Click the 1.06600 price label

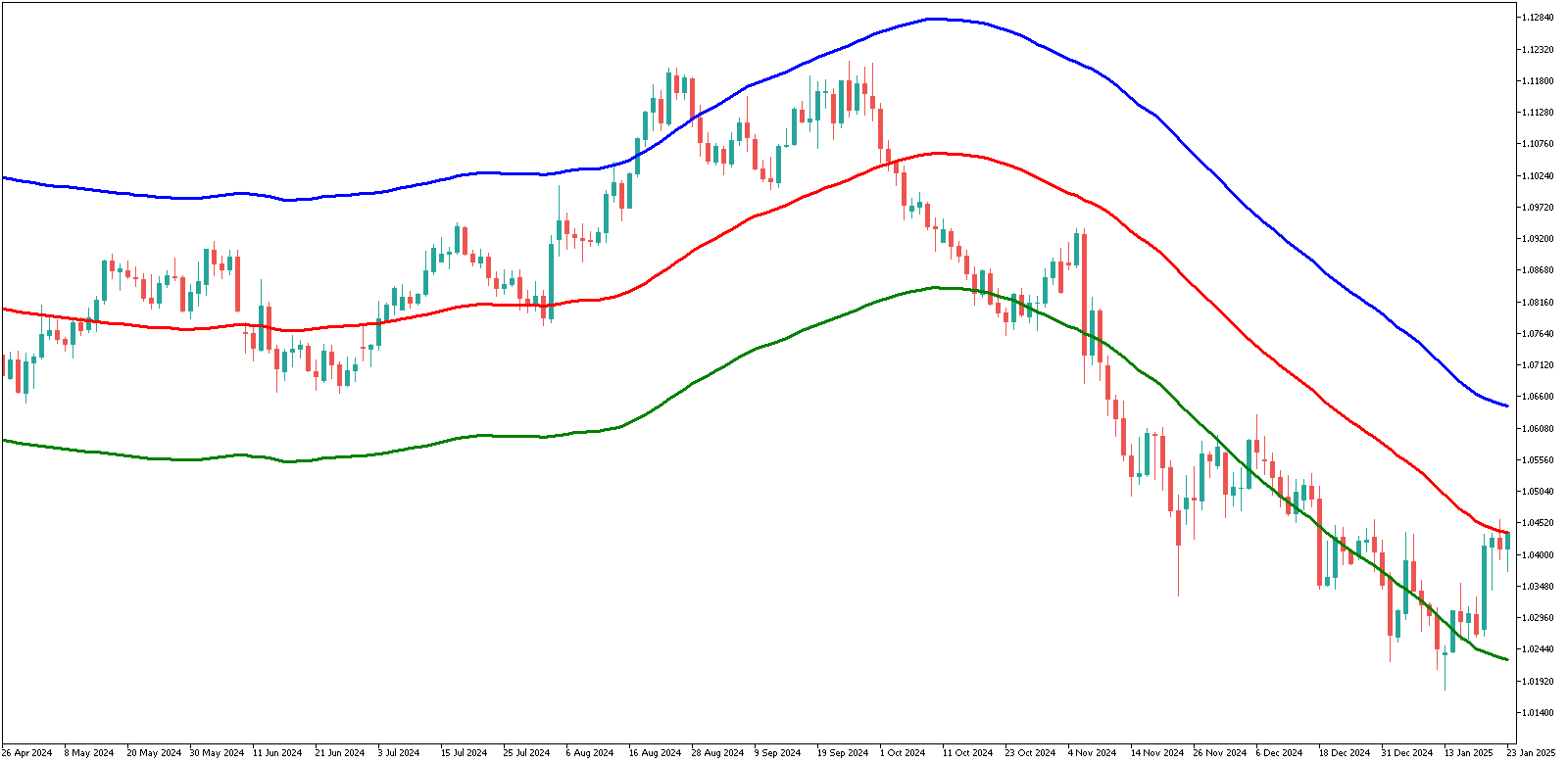pyautogui.click(x=1538, y=397)
